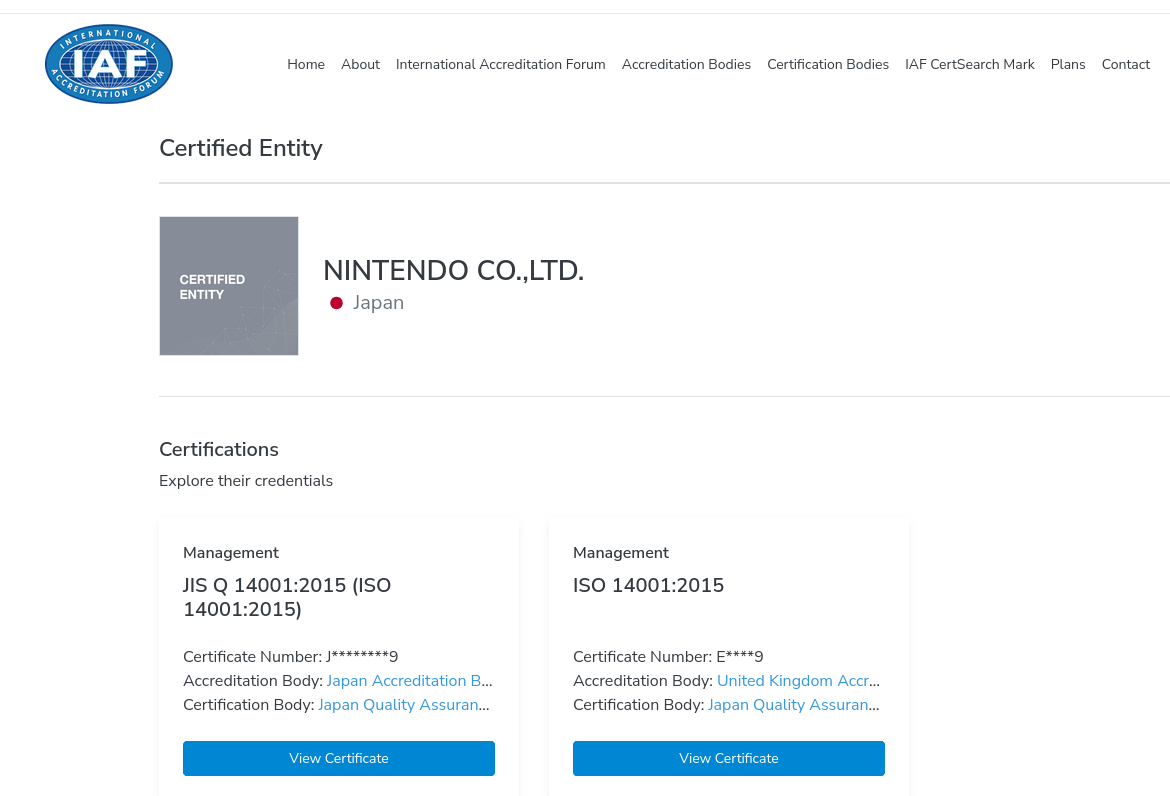1170x796 pixels.
Task: Click the JIS Q 14001:2015 (ISO 14001:2015) title
Action: click(287, 597)
